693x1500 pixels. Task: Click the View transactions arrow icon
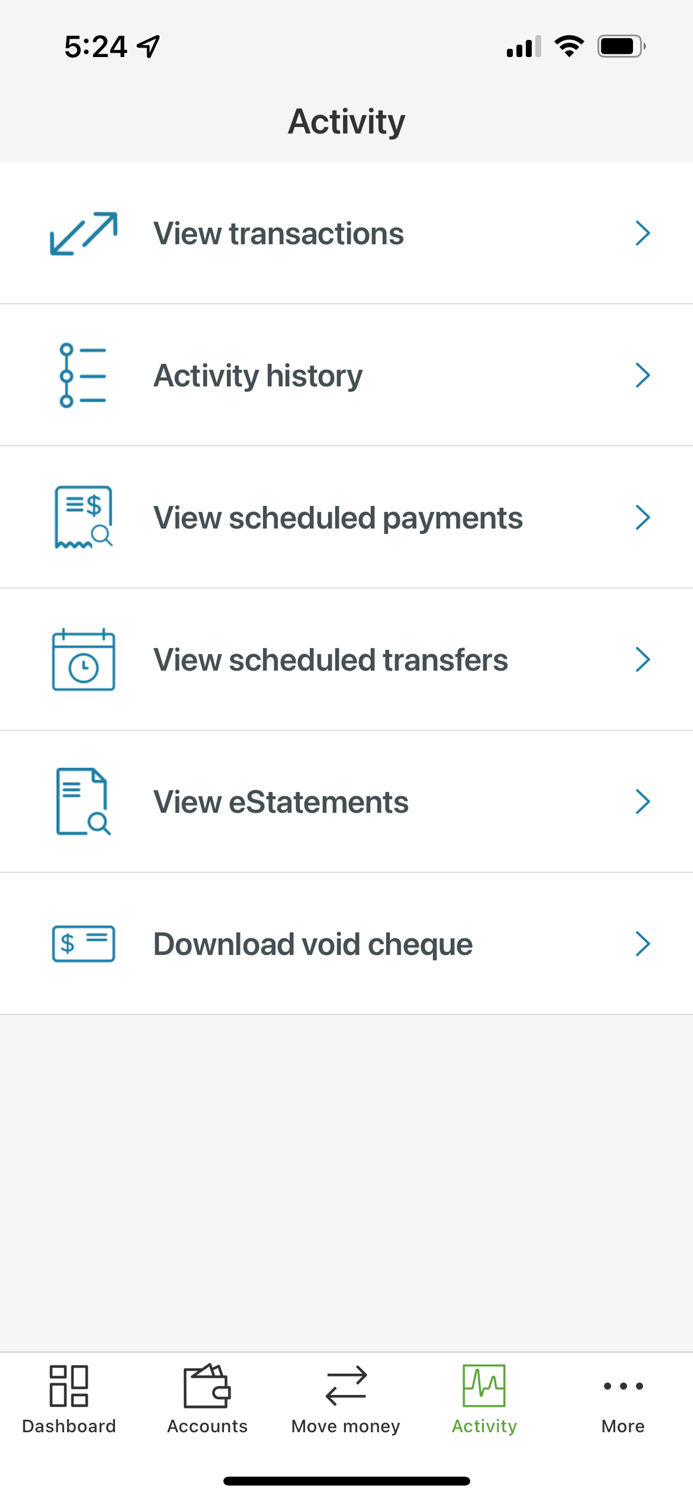[83, 232]
